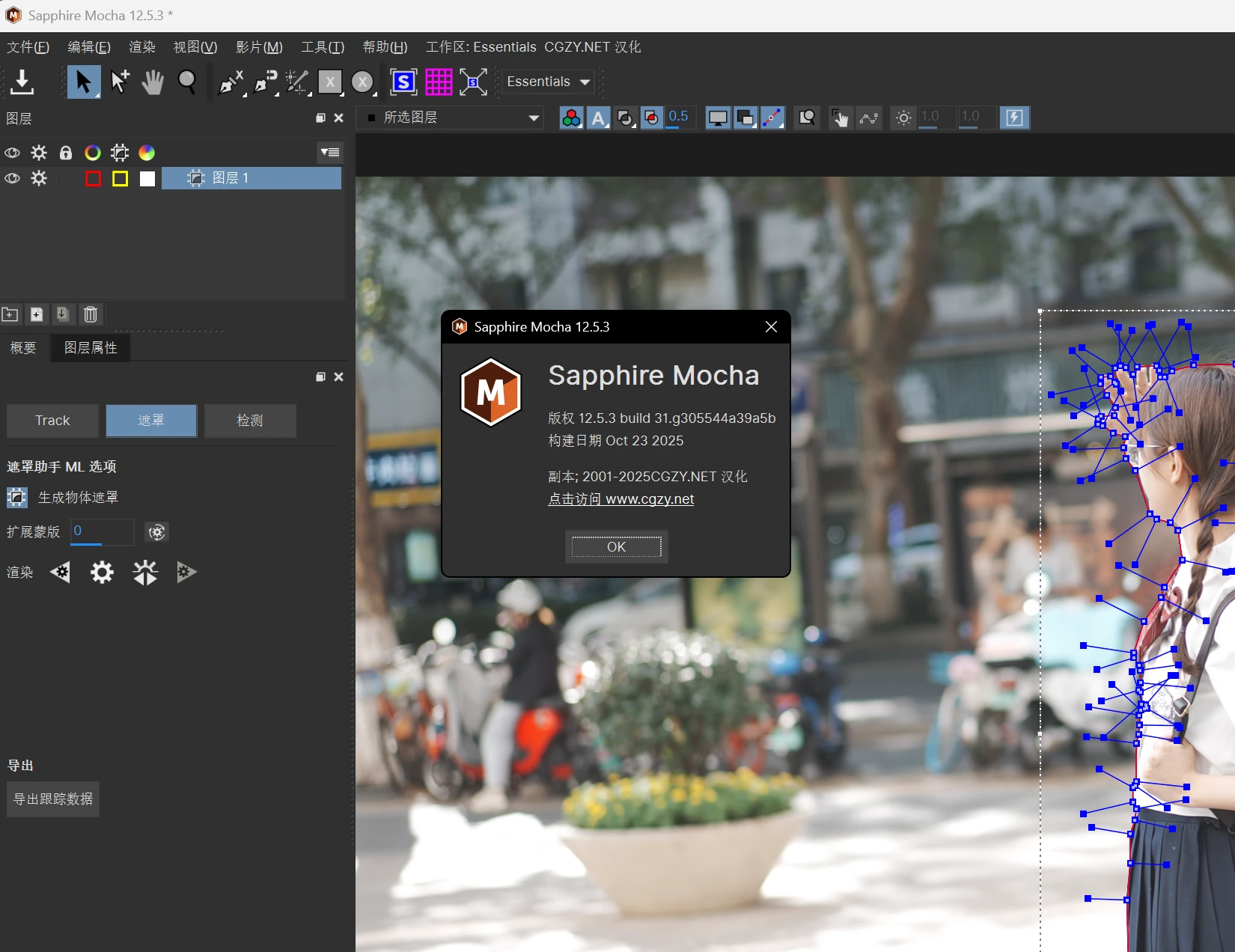Click the save project download icon
Screen dimensions: 1235x952
coord(22,82)
